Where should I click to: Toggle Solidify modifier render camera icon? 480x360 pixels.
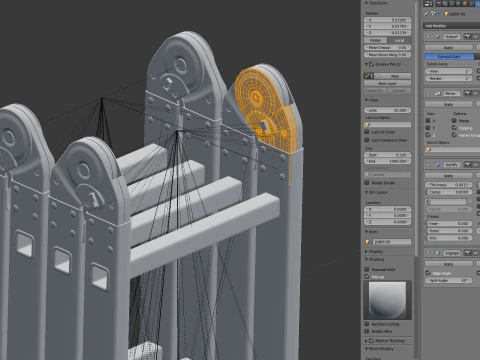tap(467, 165)
